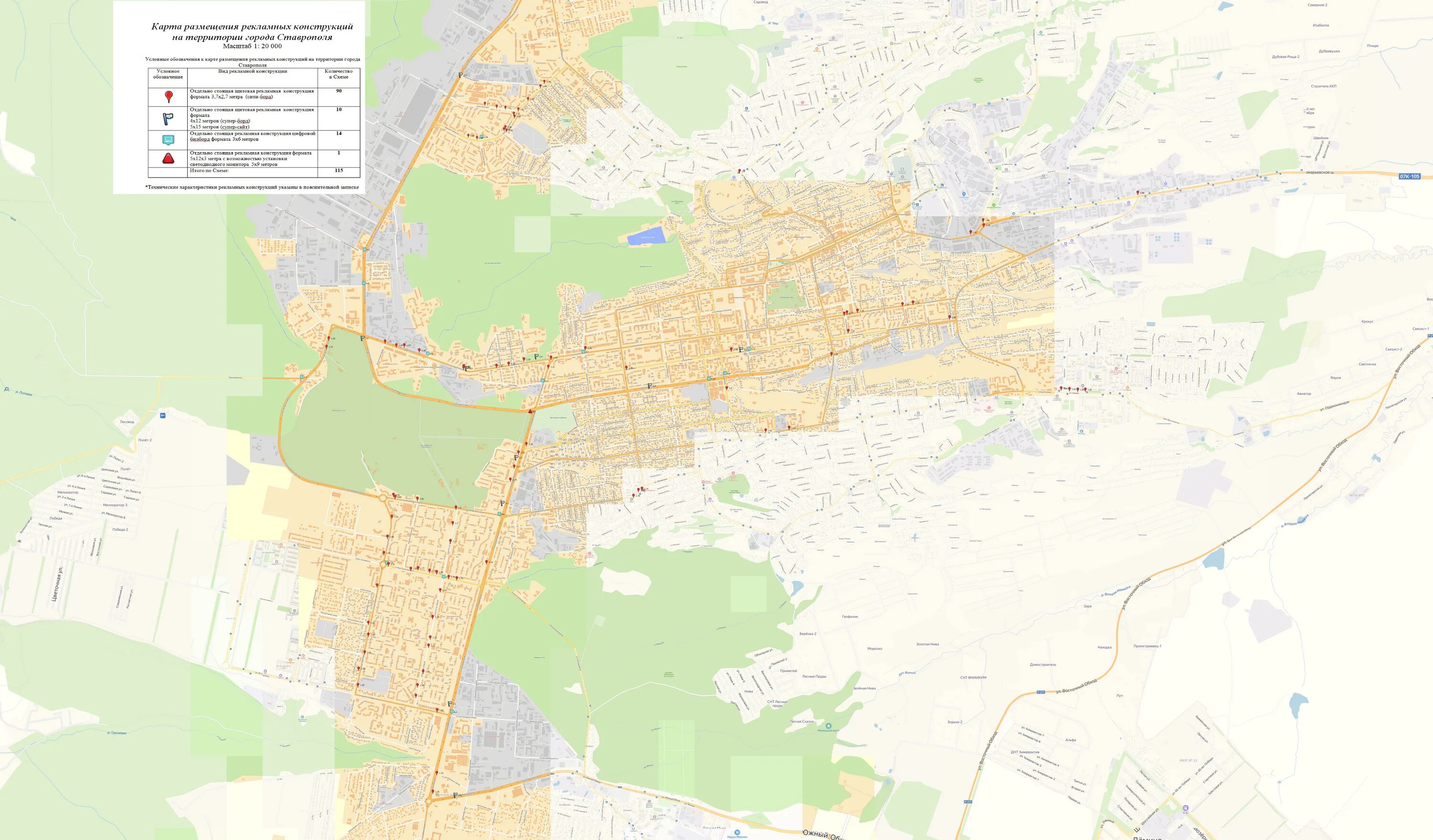
Task: Click the 'Итого по Схеме:' row label
Action: point(209,170)
